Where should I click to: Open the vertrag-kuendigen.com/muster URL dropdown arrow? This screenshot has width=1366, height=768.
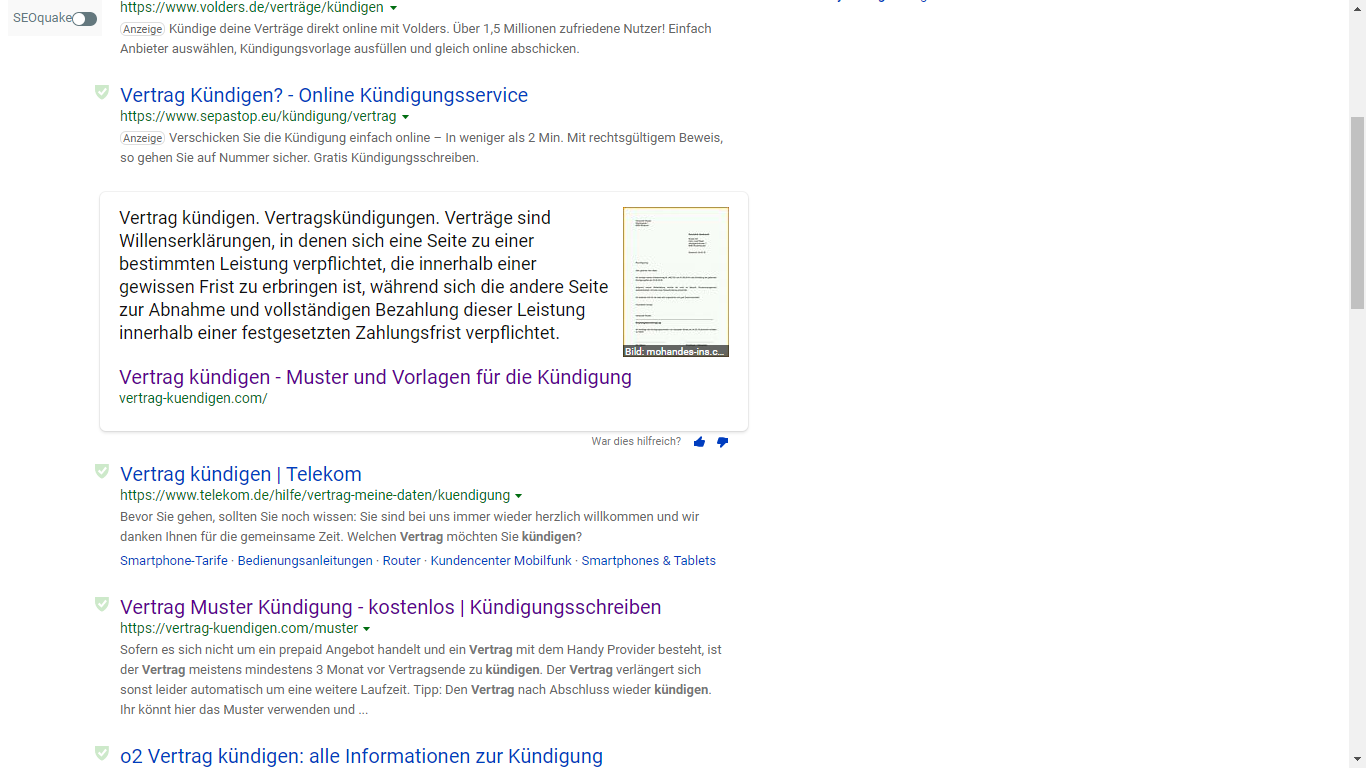pos(366,629)
